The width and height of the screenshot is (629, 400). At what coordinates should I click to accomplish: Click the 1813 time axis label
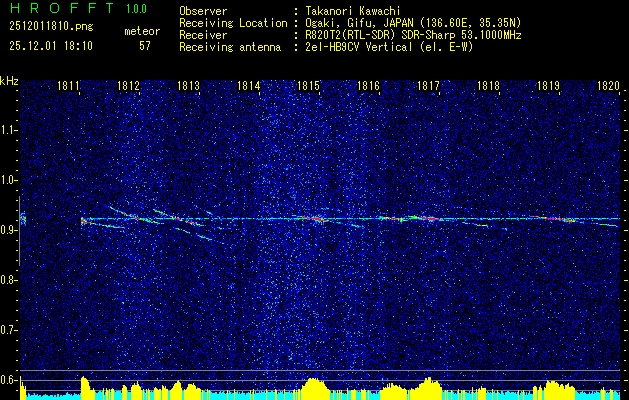click(x=188, y=85)
